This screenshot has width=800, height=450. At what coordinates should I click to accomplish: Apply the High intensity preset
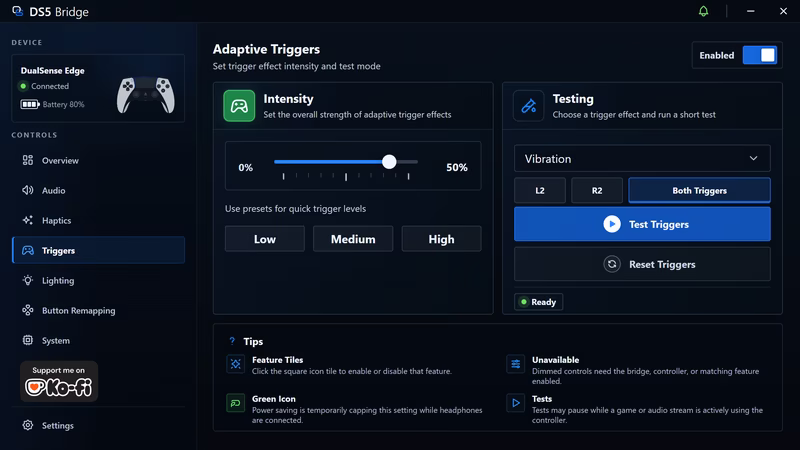pyautogui.click(x=441, y=239)
